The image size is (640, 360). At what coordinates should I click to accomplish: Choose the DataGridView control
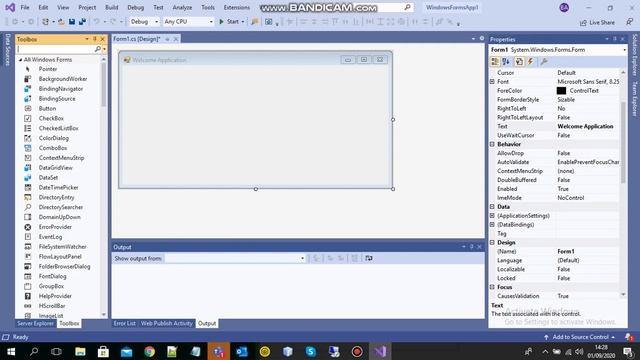(x=56, y=168)
